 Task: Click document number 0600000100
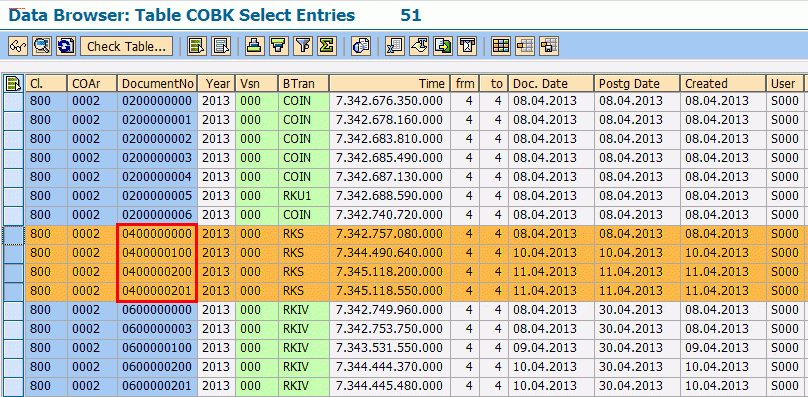click(157, 348)
